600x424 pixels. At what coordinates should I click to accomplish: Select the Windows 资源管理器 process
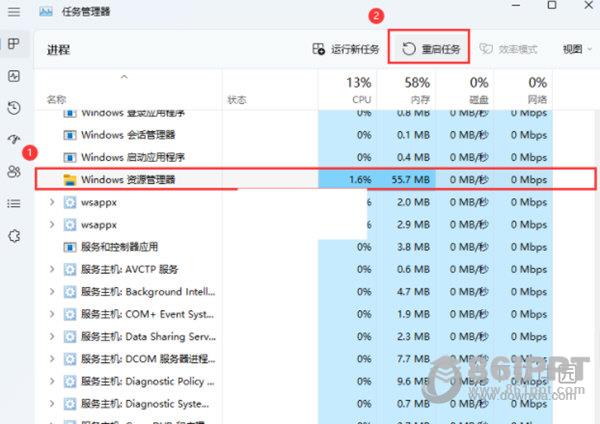tap(316, 179)
